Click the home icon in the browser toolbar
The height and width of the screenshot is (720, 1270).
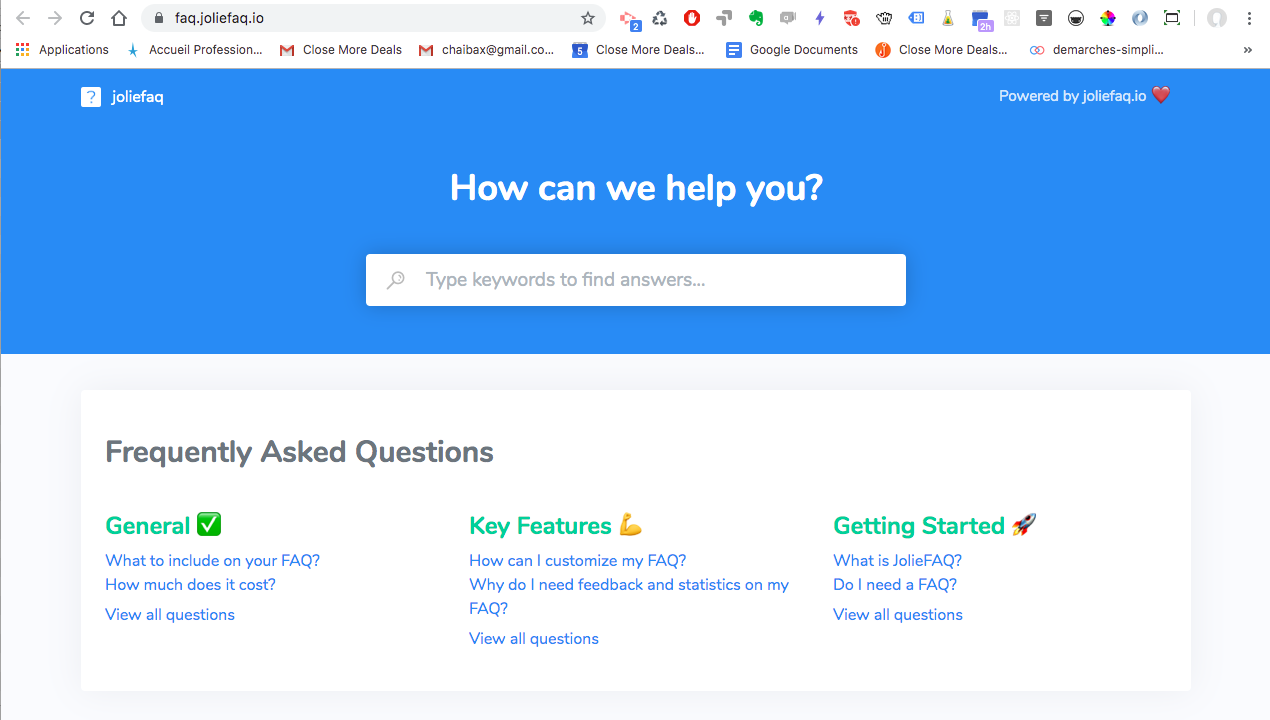tap(119, 18)
